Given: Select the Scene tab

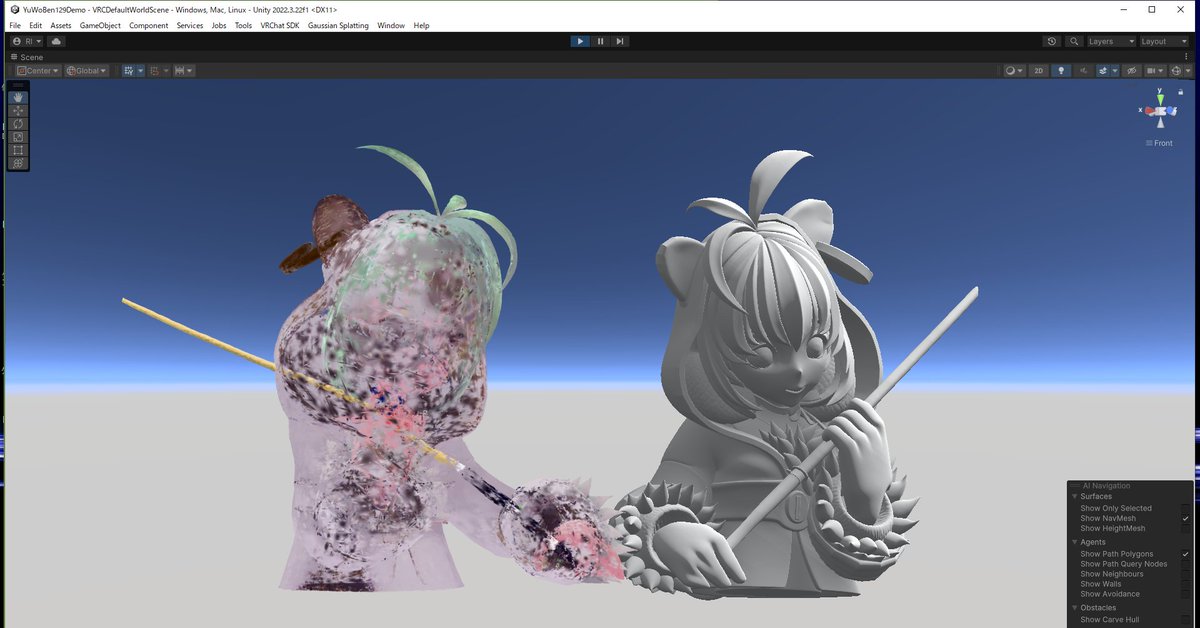Looking at the screenshot, I should 27,57.
